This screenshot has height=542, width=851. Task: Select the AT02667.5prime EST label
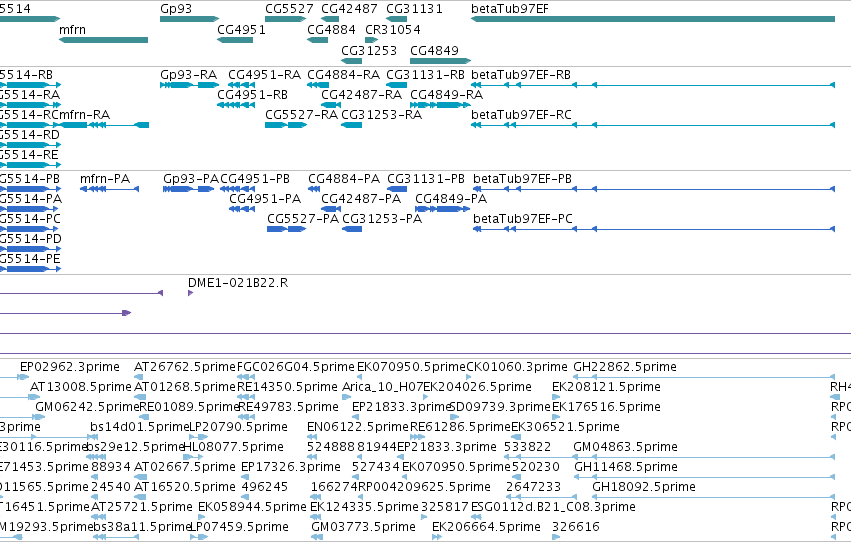point(185,467)
